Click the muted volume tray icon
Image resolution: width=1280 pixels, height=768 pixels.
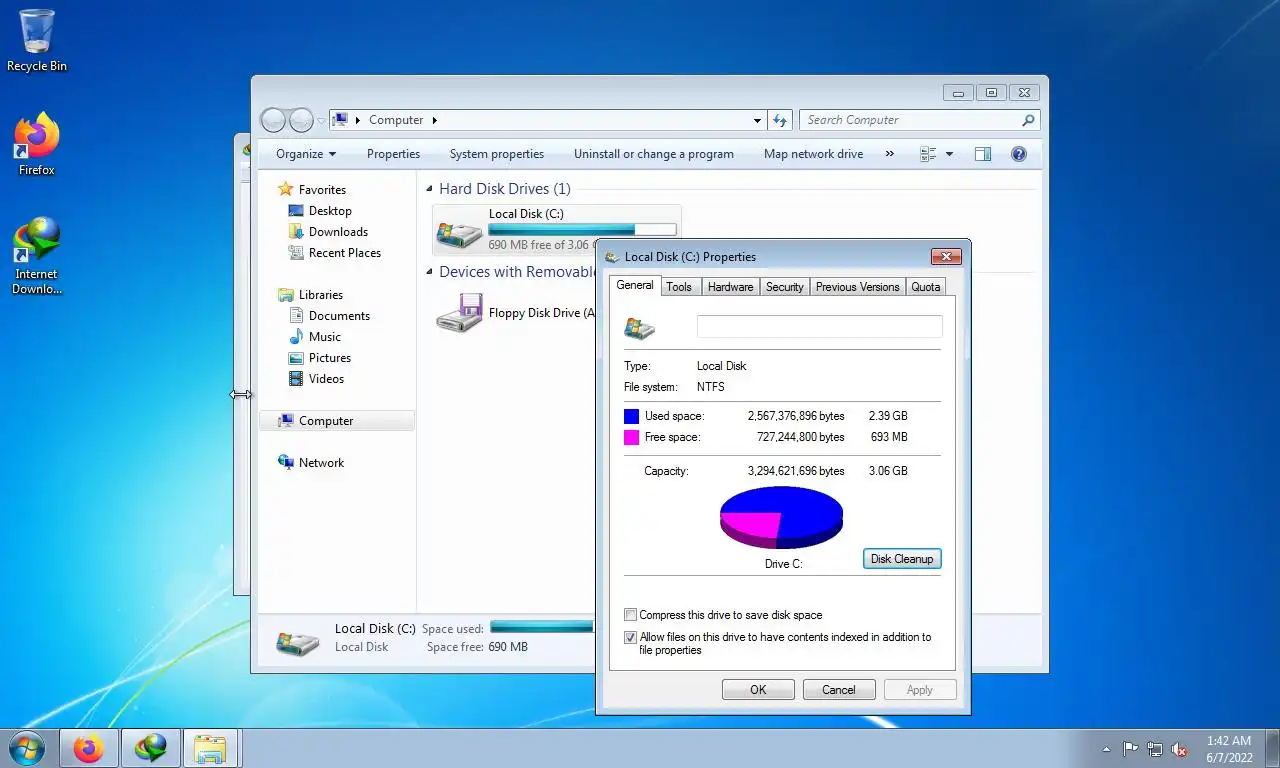(1180, 749)
